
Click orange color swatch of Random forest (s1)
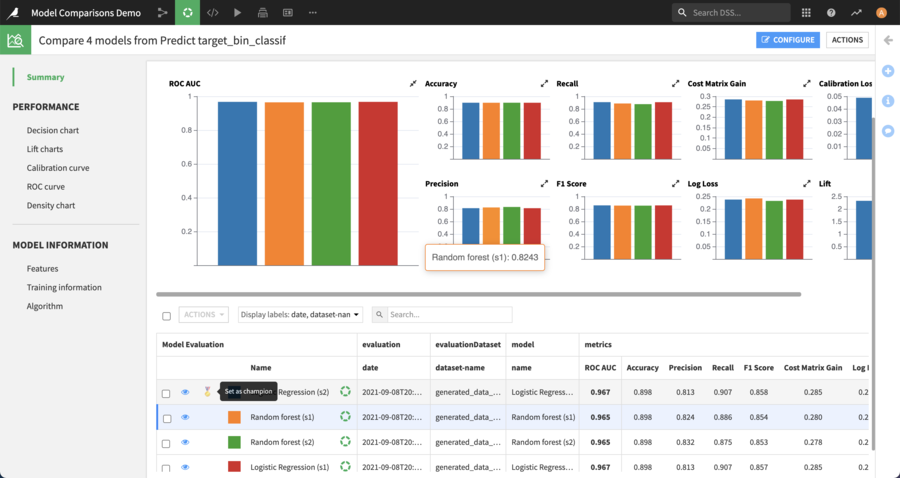234,417
